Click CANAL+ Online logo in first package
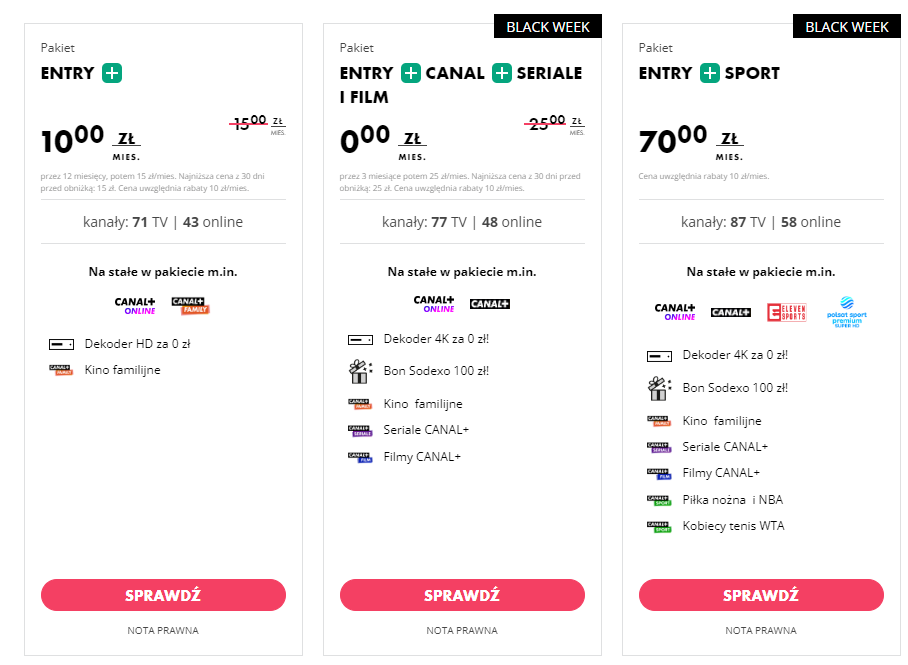 coord(135,306)
